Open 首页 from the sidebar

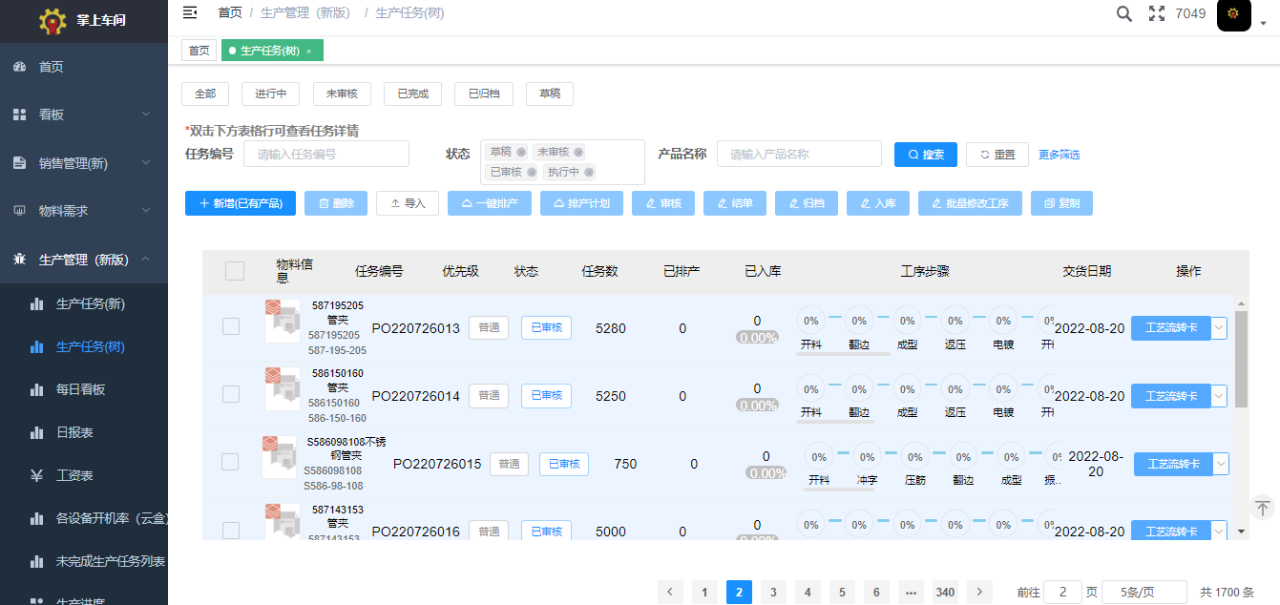coord(52,67)
